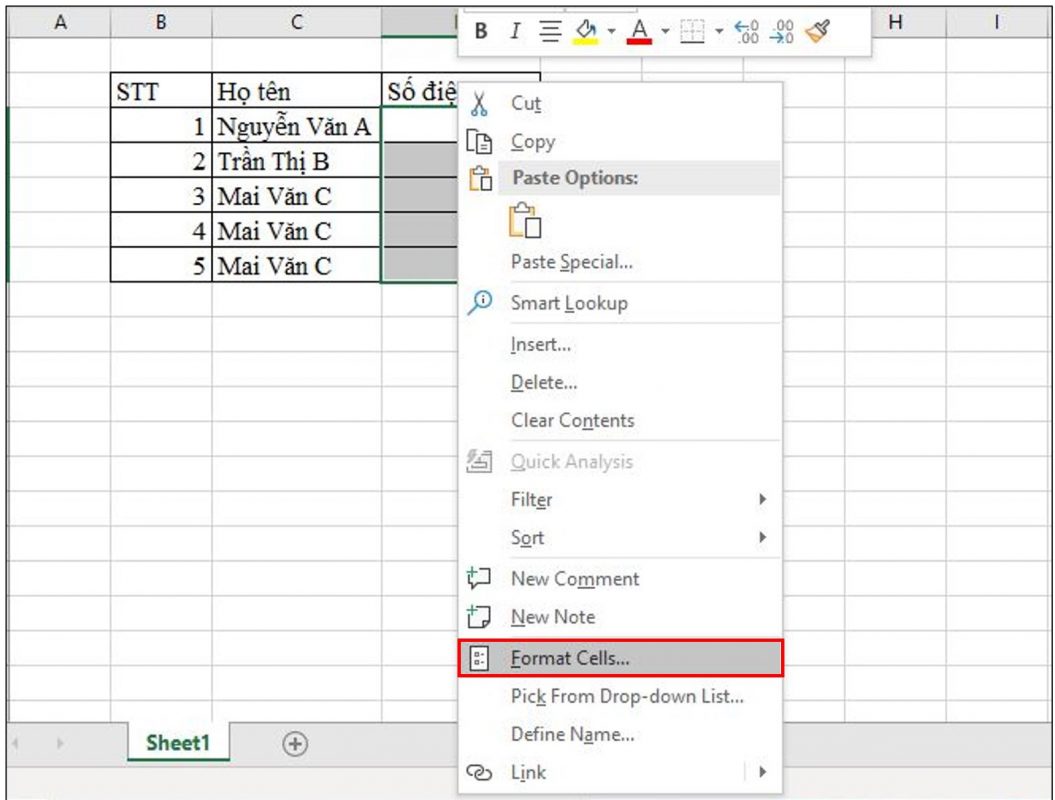Screen dimensions: 1055x800
Task: Open the font color dropdown arrow
Action: [665, 31]
